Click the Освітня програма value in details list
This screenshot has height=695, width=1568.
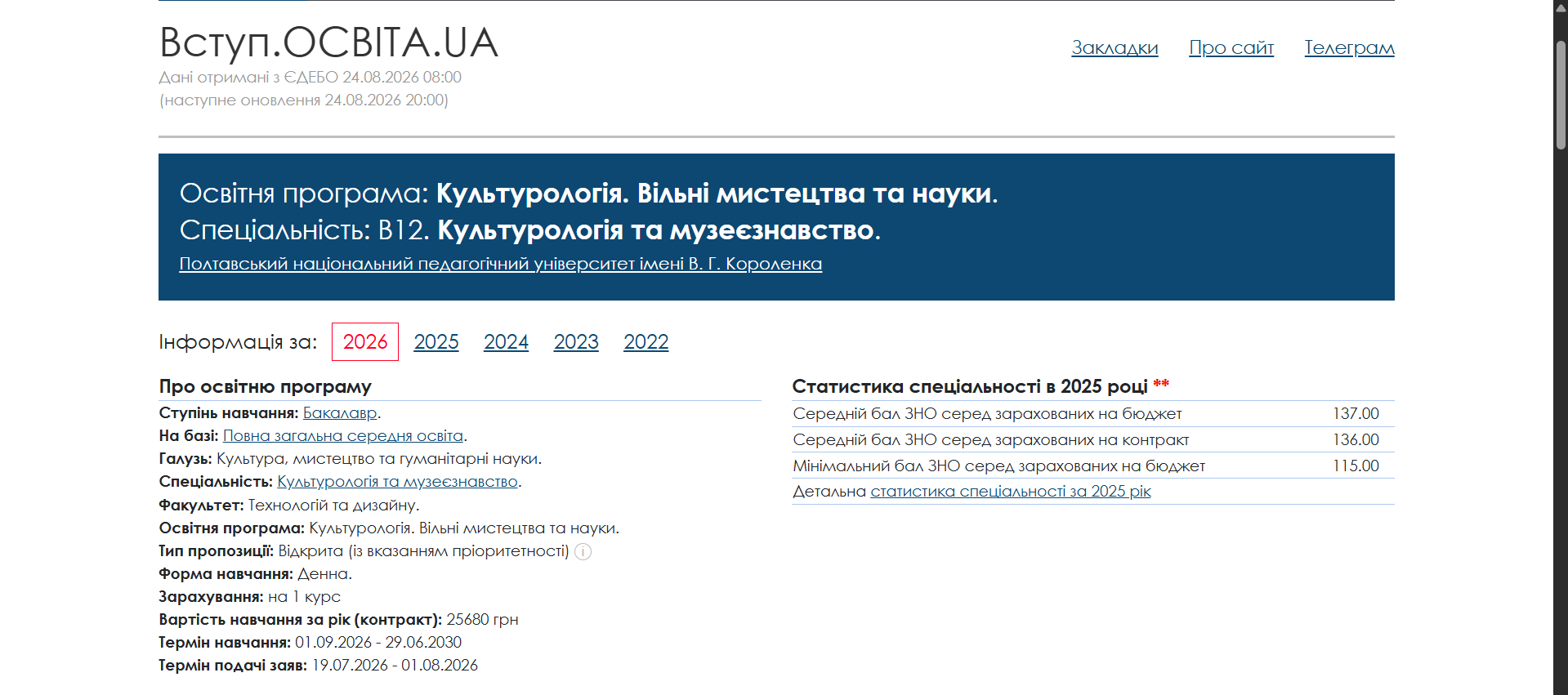tap(464, 528)
